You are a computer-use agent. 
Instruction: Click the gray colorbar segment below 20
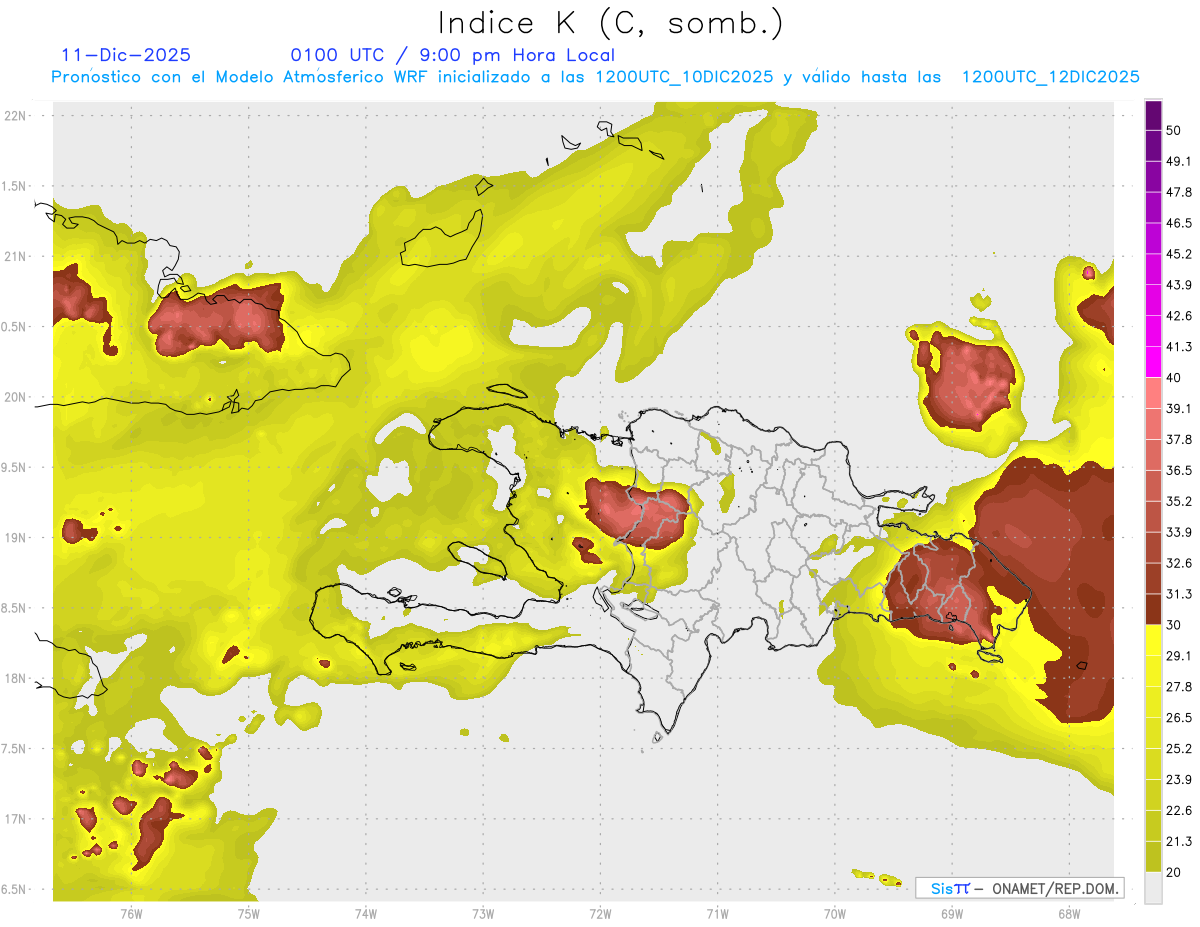[1153, 888]
